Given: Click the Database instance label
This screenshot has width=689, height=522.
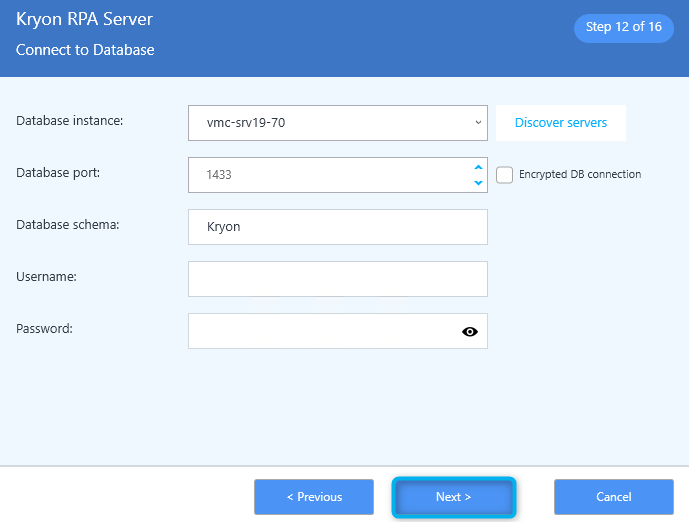Looking at the screenshot, I should [69, 121].
